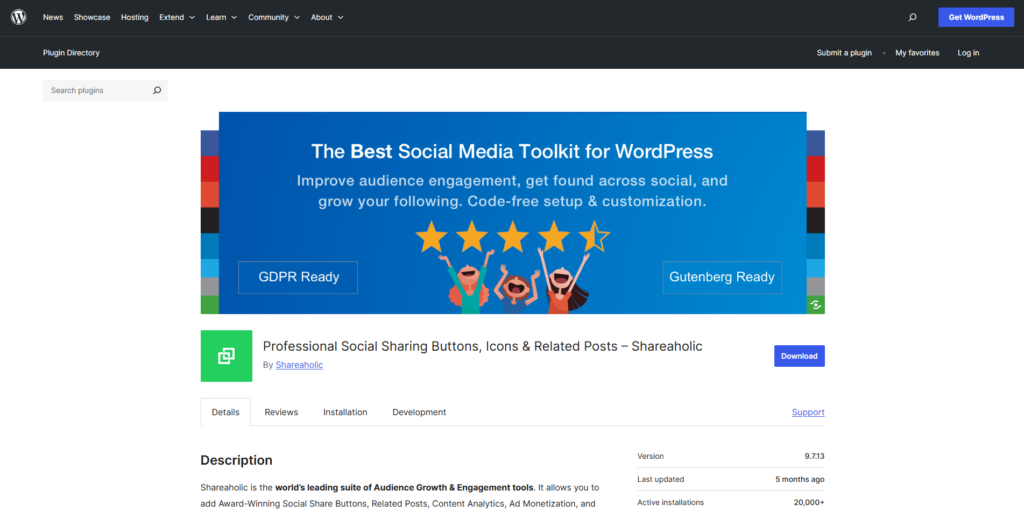
Task: Click the green share icon on banner
Action: tap(816, 304)
